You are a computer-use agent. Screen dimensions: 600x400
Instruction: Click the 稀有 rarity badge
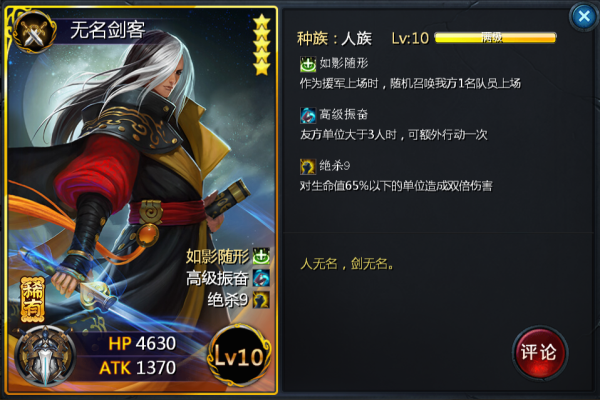pyautogui.click(x=32, y=300)
